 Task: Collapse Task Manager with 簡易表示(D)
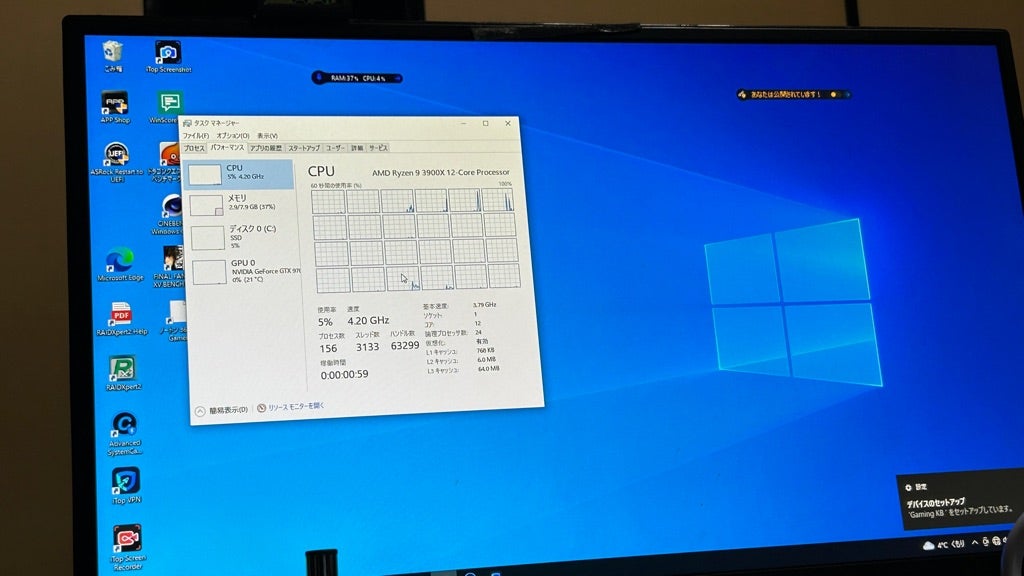pyautogui.click(x=230, y=406)
